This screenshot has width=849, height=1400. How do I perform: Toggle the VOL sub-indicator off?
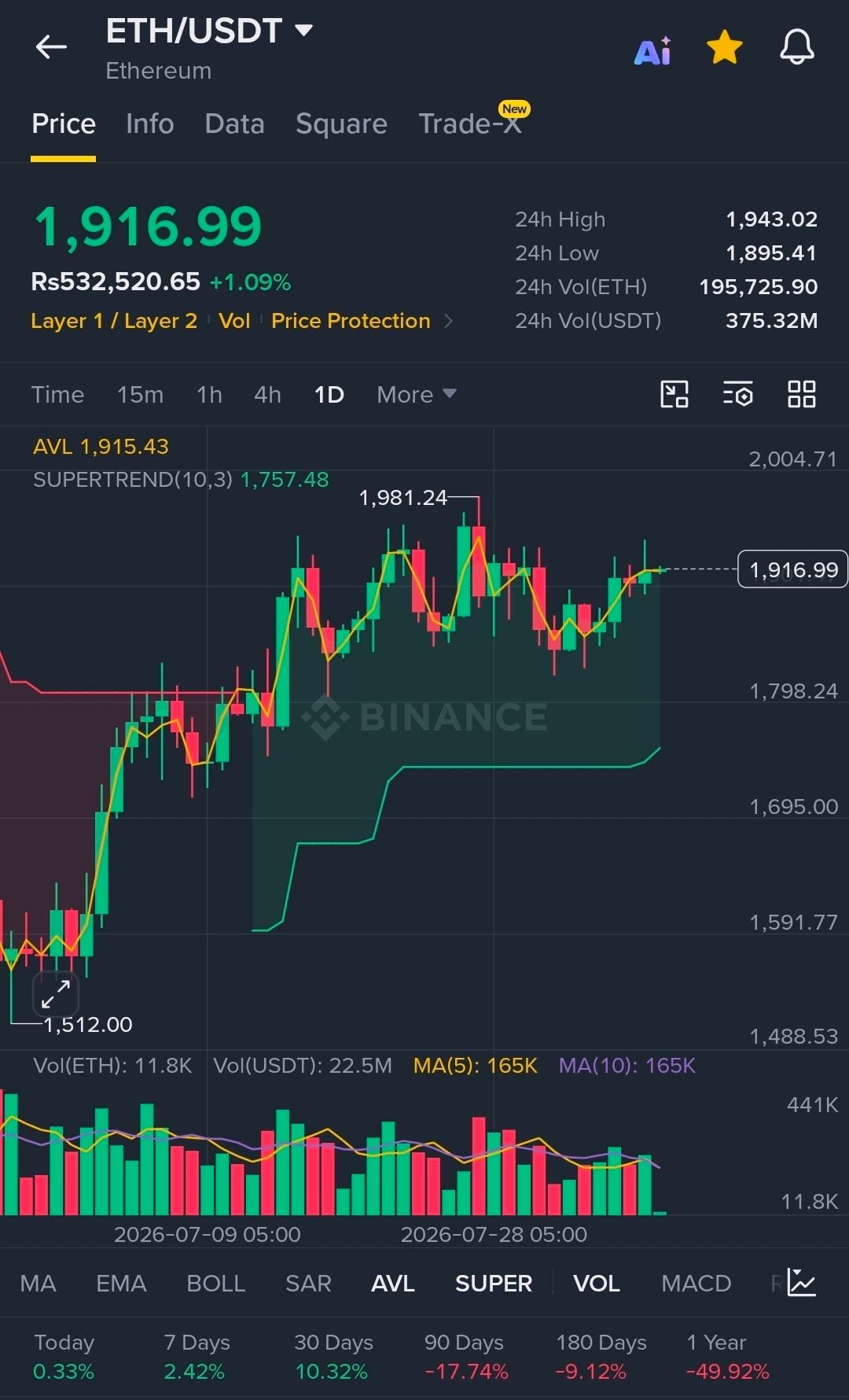click(x=597, y=1283)
